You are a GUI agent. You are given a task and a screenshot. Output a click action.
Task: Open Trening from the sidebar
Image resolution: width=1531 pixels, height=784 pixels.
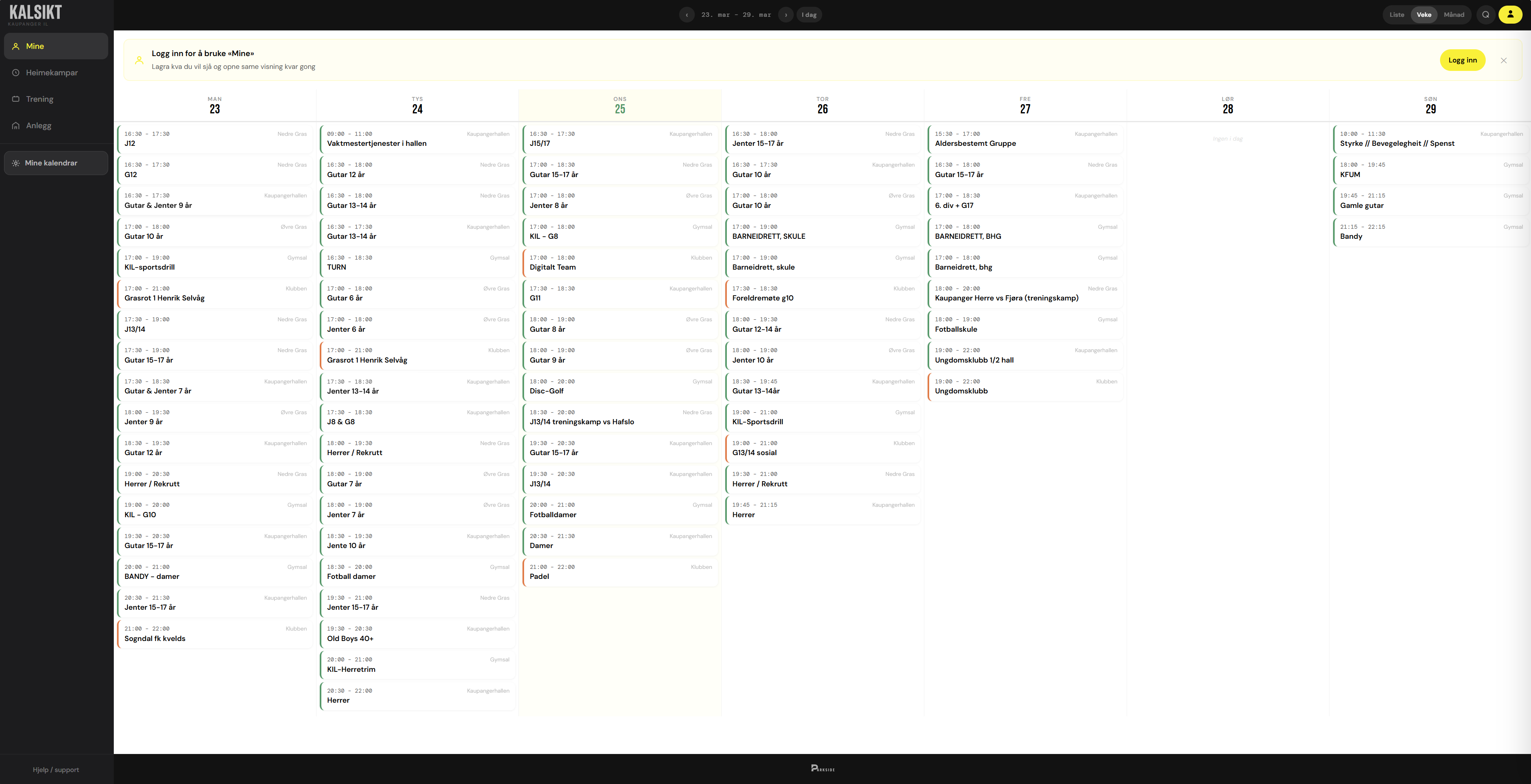(40, 99)
